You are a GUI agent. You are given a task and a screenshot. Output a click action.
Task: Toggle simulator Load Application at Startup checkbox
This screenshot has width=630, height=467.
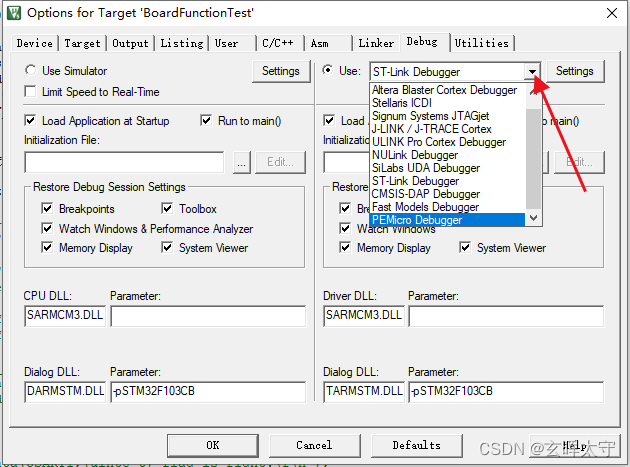click(x=30, y=121)
